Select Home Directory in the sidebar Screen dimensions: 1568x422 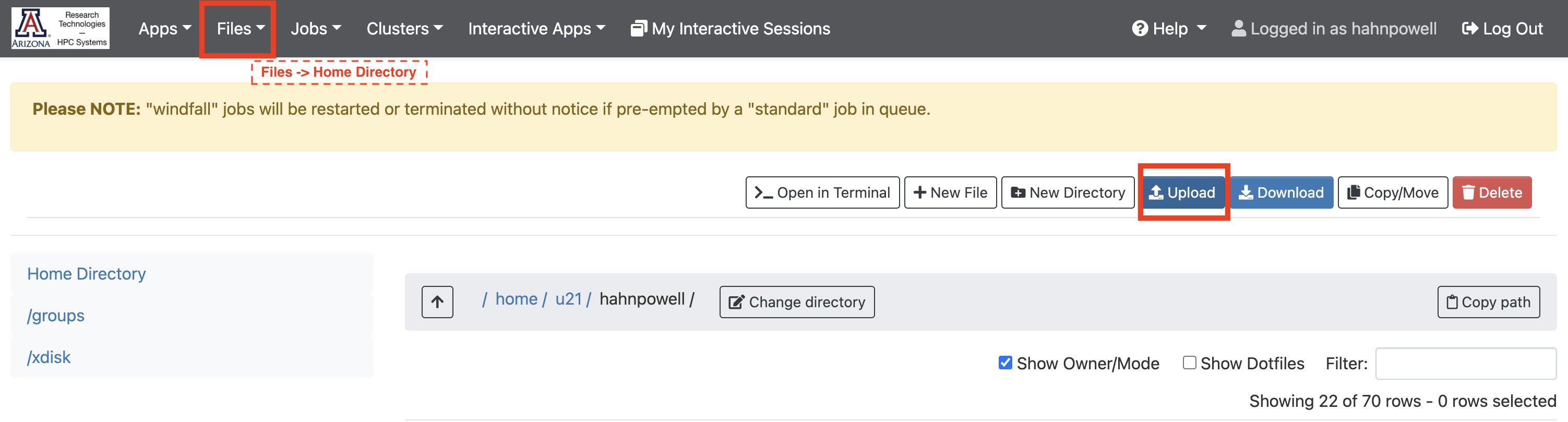point(87,274)
